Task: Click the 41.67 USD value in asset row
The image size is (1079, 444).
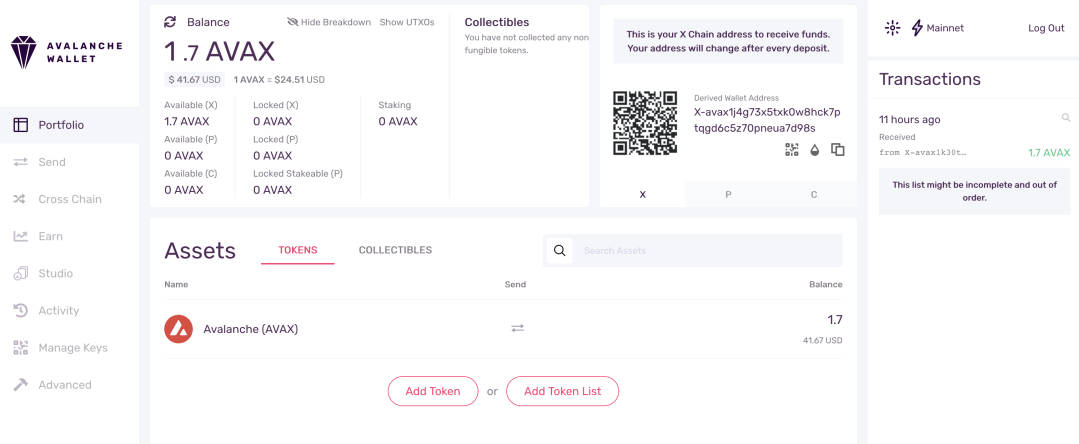Action: tap(822, 341)
